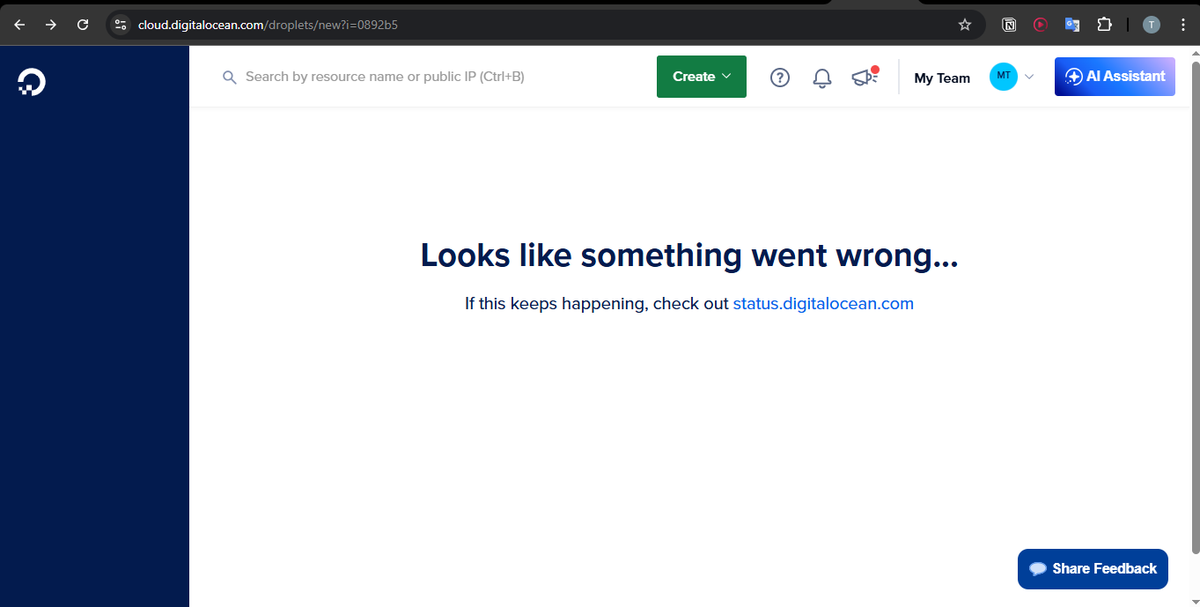Open the Chrome profile T avatar
1200x607 pixels.
1152,25
